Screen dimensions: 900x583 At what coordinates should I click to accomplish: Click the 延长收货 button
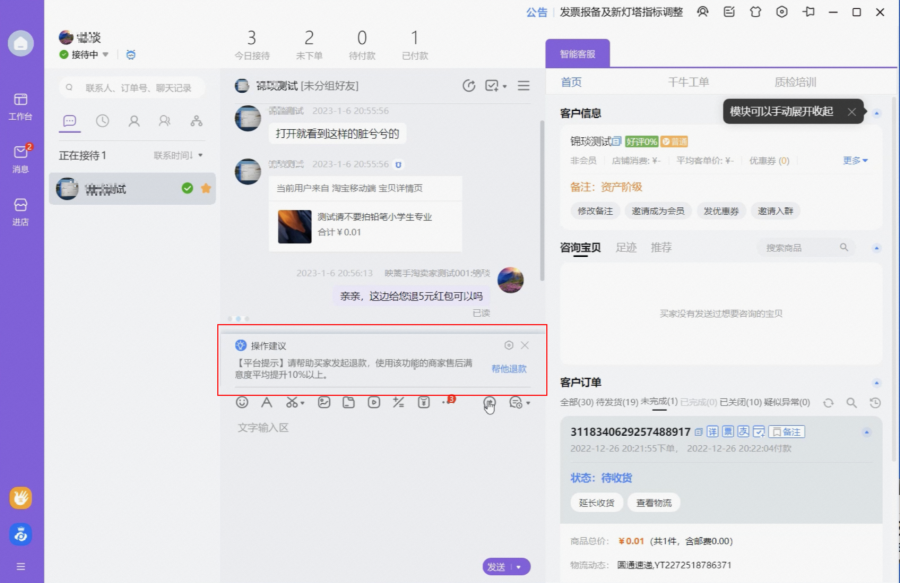[597, 503]
